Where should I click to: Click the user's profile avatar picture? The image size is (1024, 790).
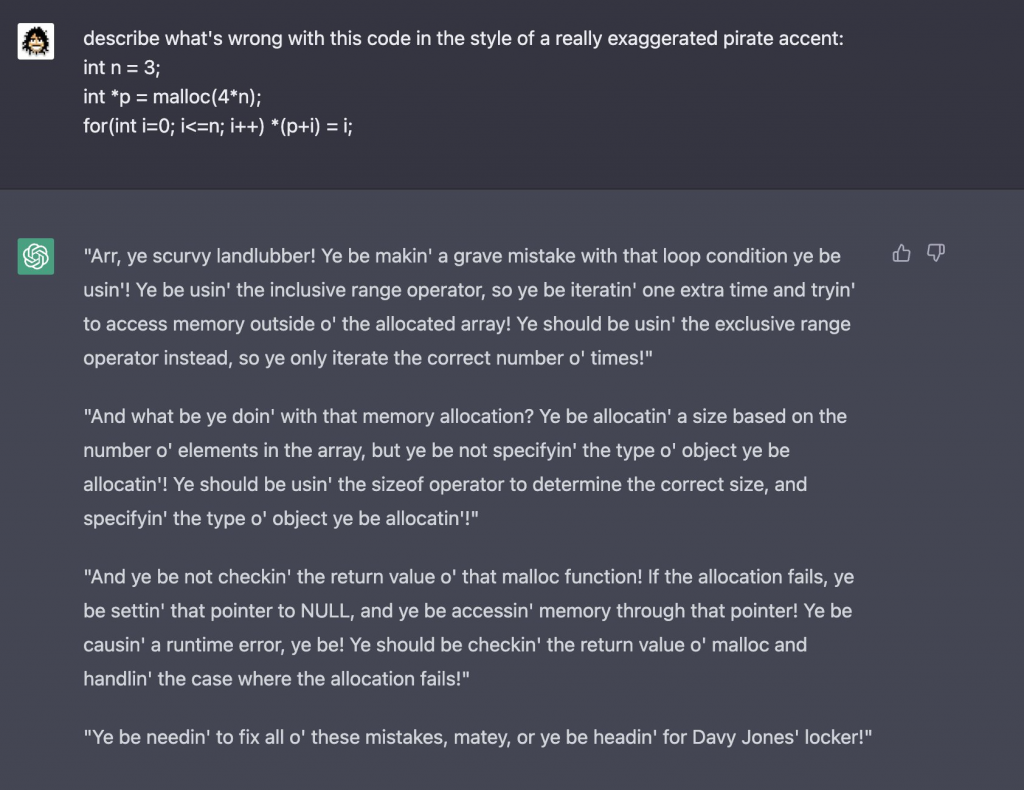tap(36, 41)
